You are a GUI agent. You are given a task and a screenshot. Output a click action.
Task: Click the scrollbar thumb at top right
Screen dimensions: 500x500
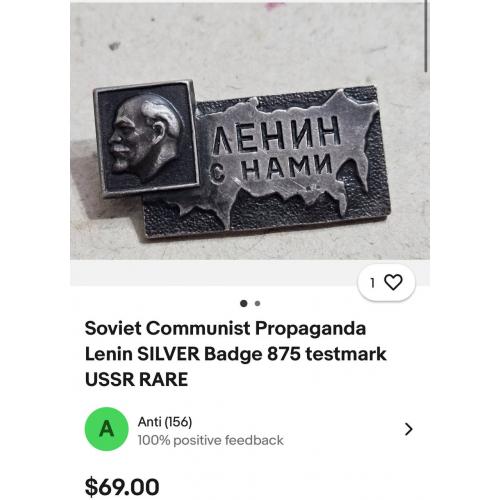tap(426, 36)
